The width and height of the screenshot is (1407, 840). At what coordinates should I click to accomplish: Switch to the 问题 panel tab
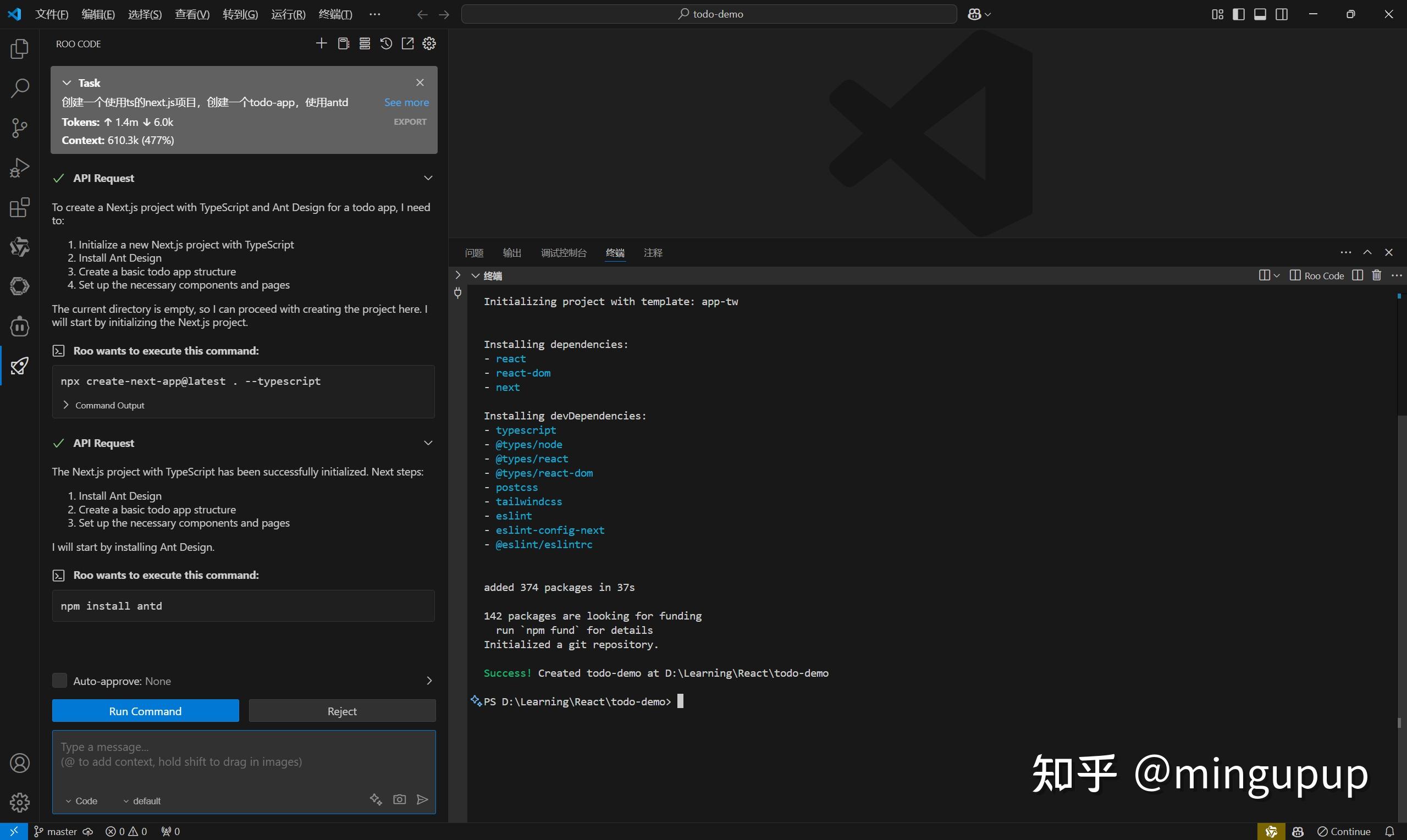tap(474, 253)
